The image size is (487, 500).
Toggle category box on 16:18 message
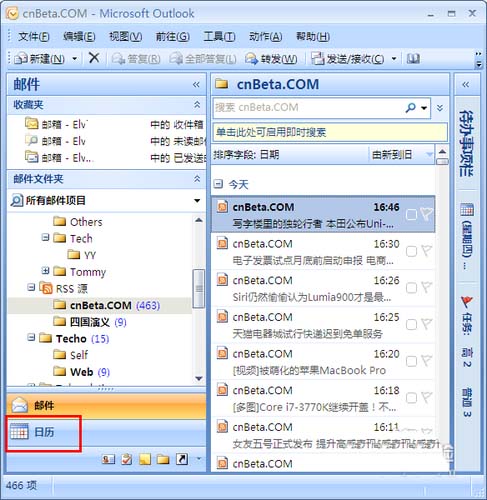[411, 398]
